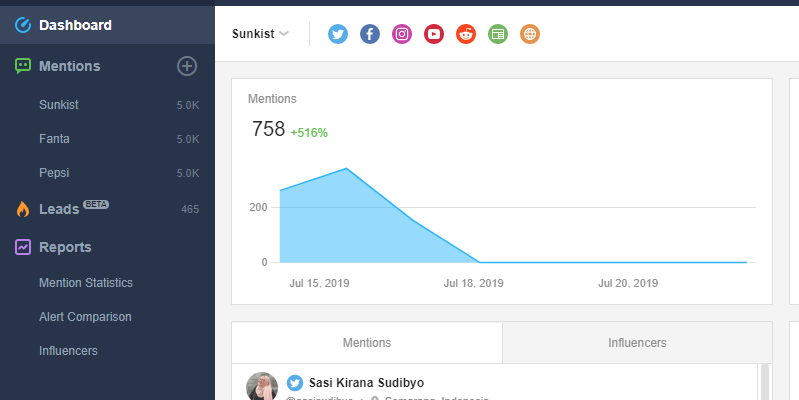Filter by Reddit source icon
Screen dimensions: 799x400
[466, 34]
